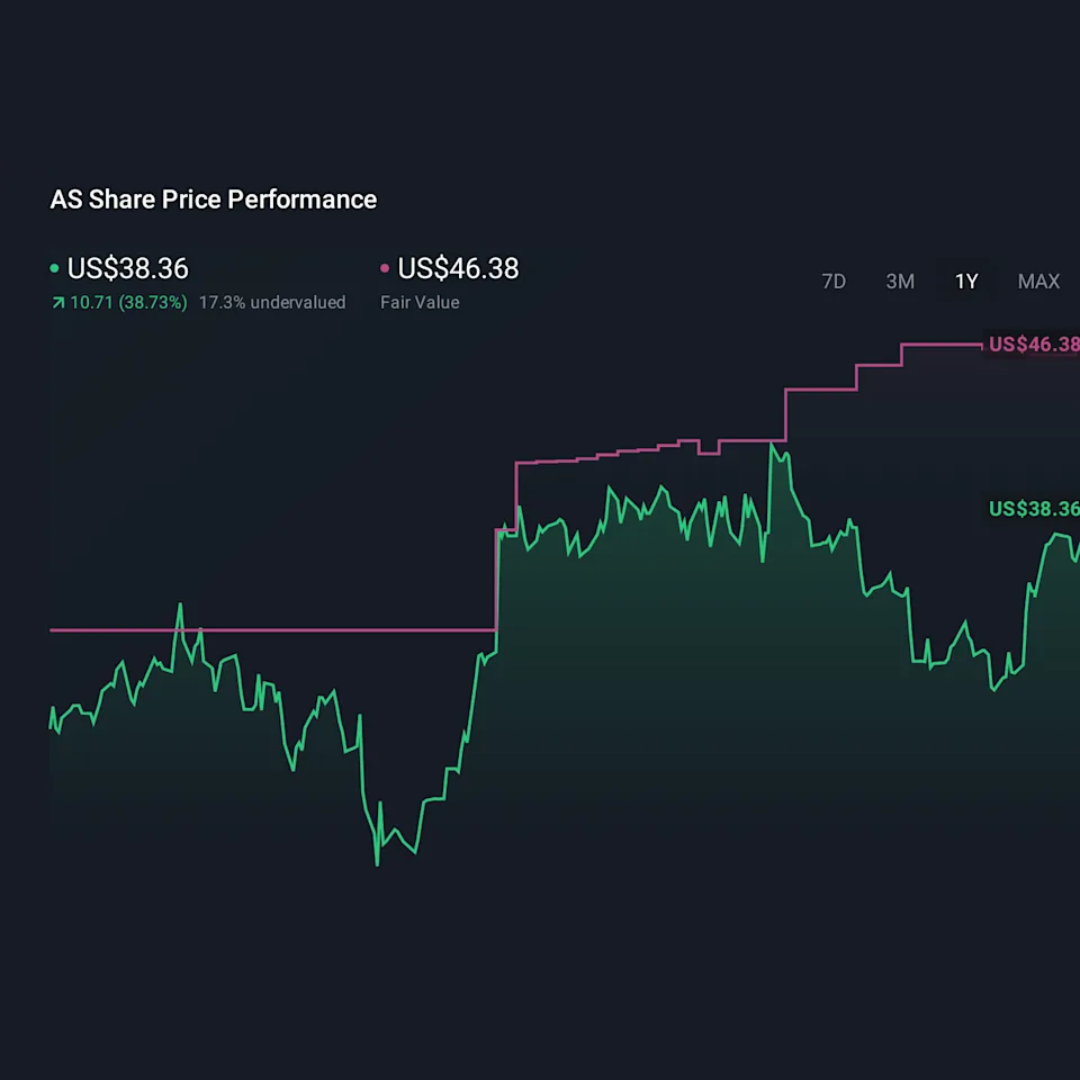Click the highest peak of the green price line
The image size is (1080, 1080).
click(x=772, y=445)
